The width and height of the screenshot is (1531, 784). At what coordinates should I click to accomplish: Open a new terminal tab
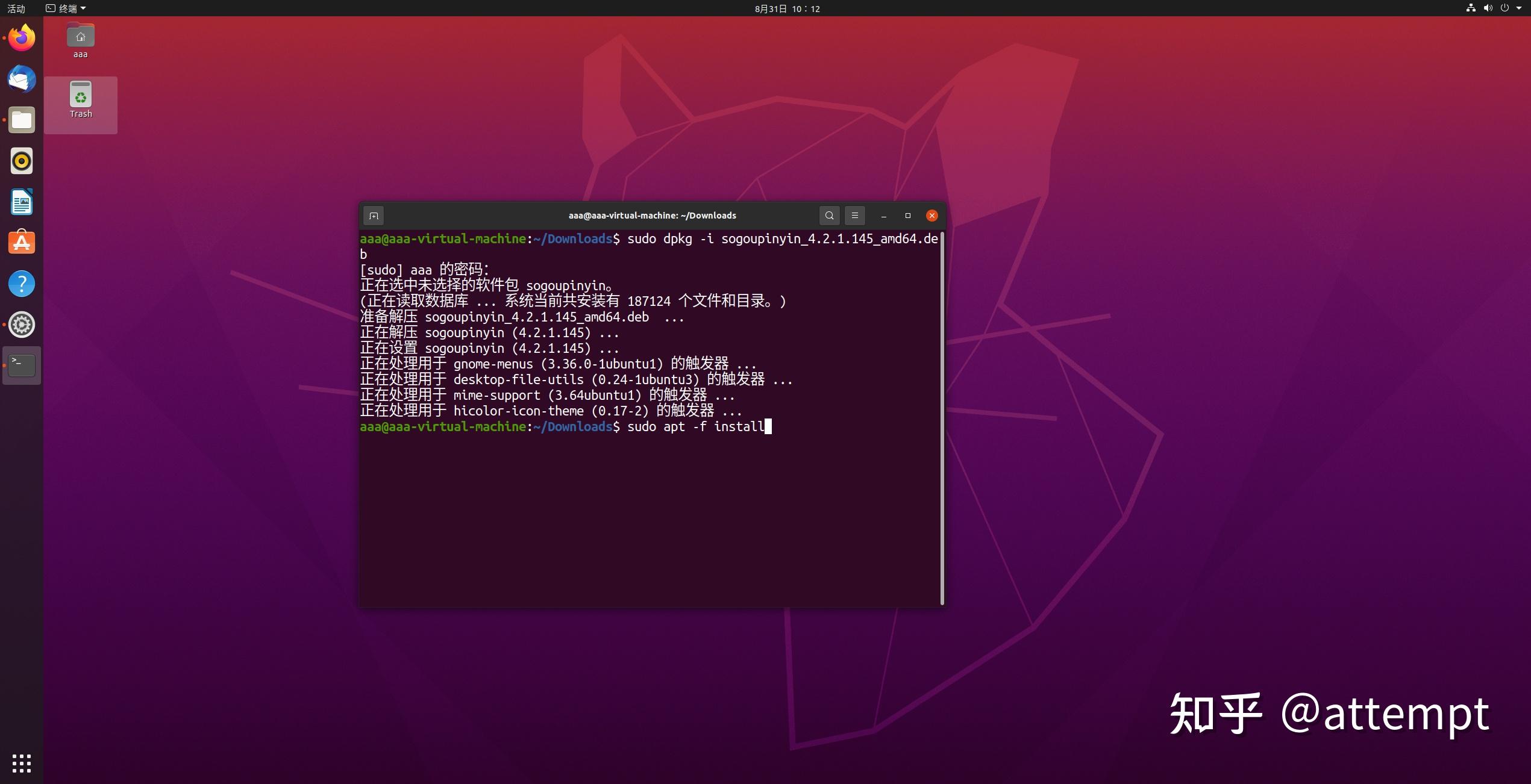(x=374, y=216)
